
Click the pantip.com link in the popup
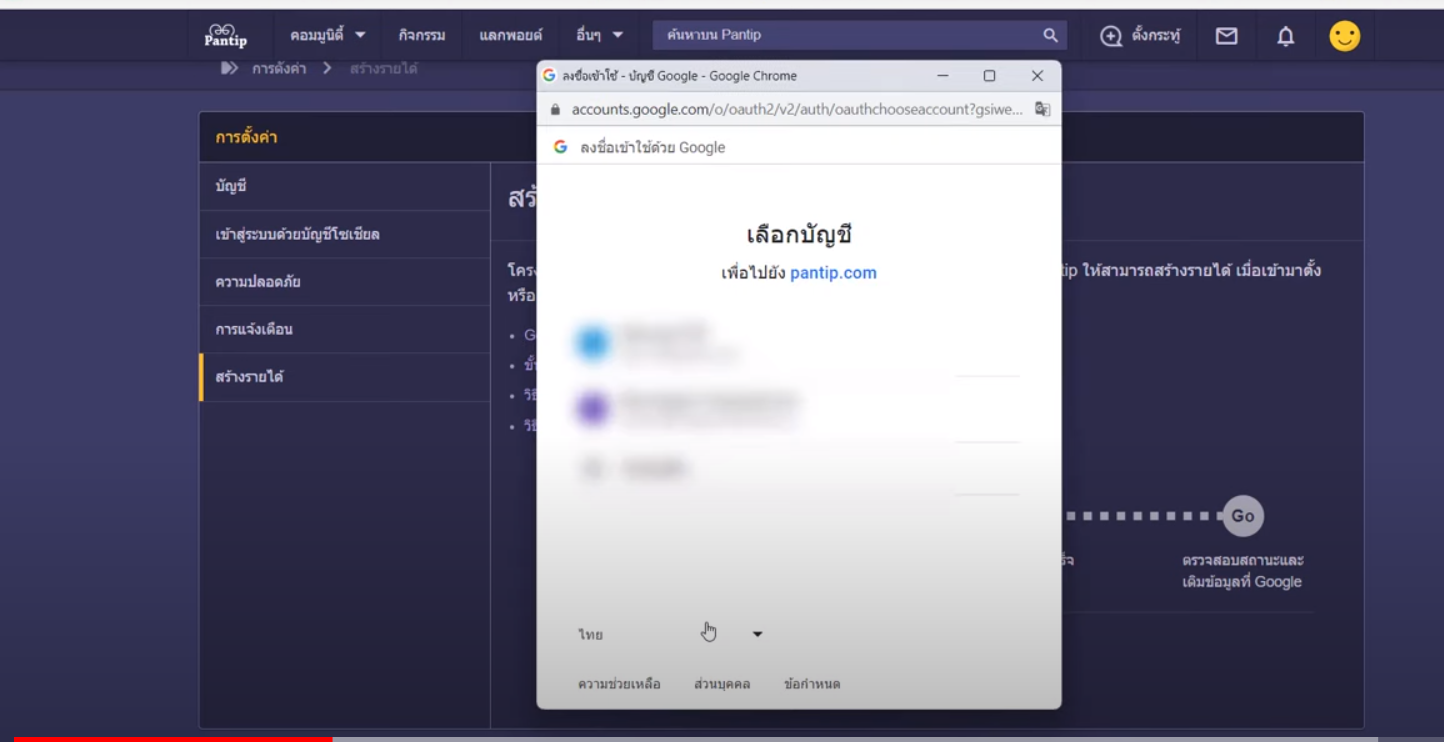[x=833, y=273]
